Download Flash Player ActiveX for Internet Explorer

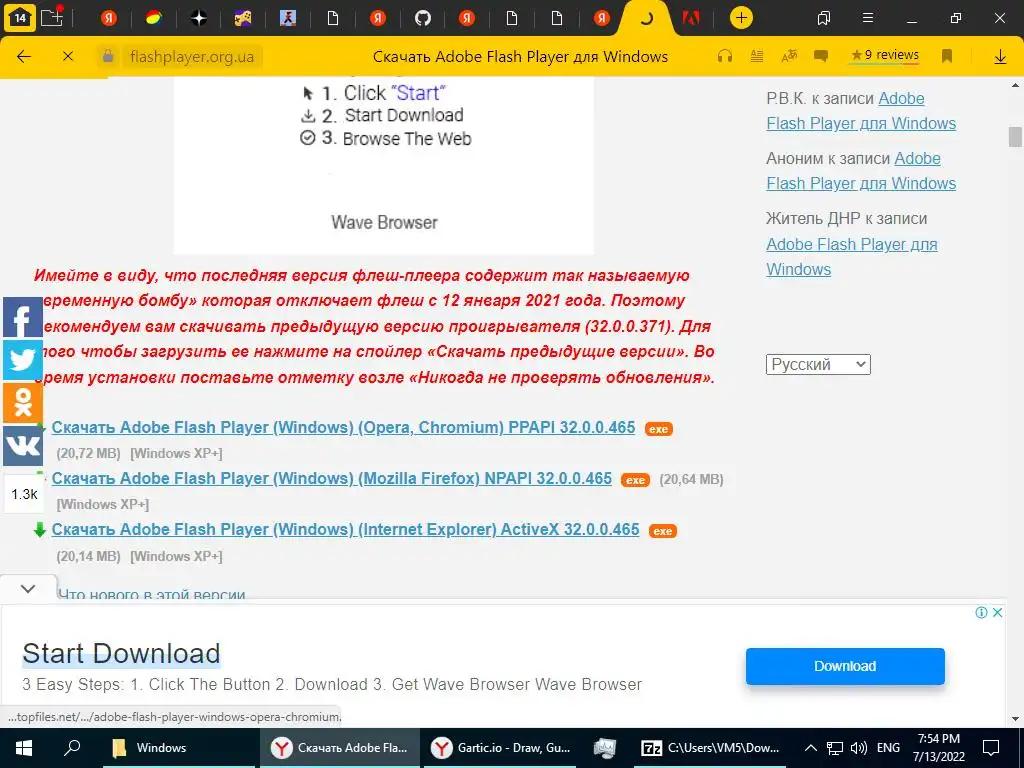pyautogui.click(x=345, y=529)
